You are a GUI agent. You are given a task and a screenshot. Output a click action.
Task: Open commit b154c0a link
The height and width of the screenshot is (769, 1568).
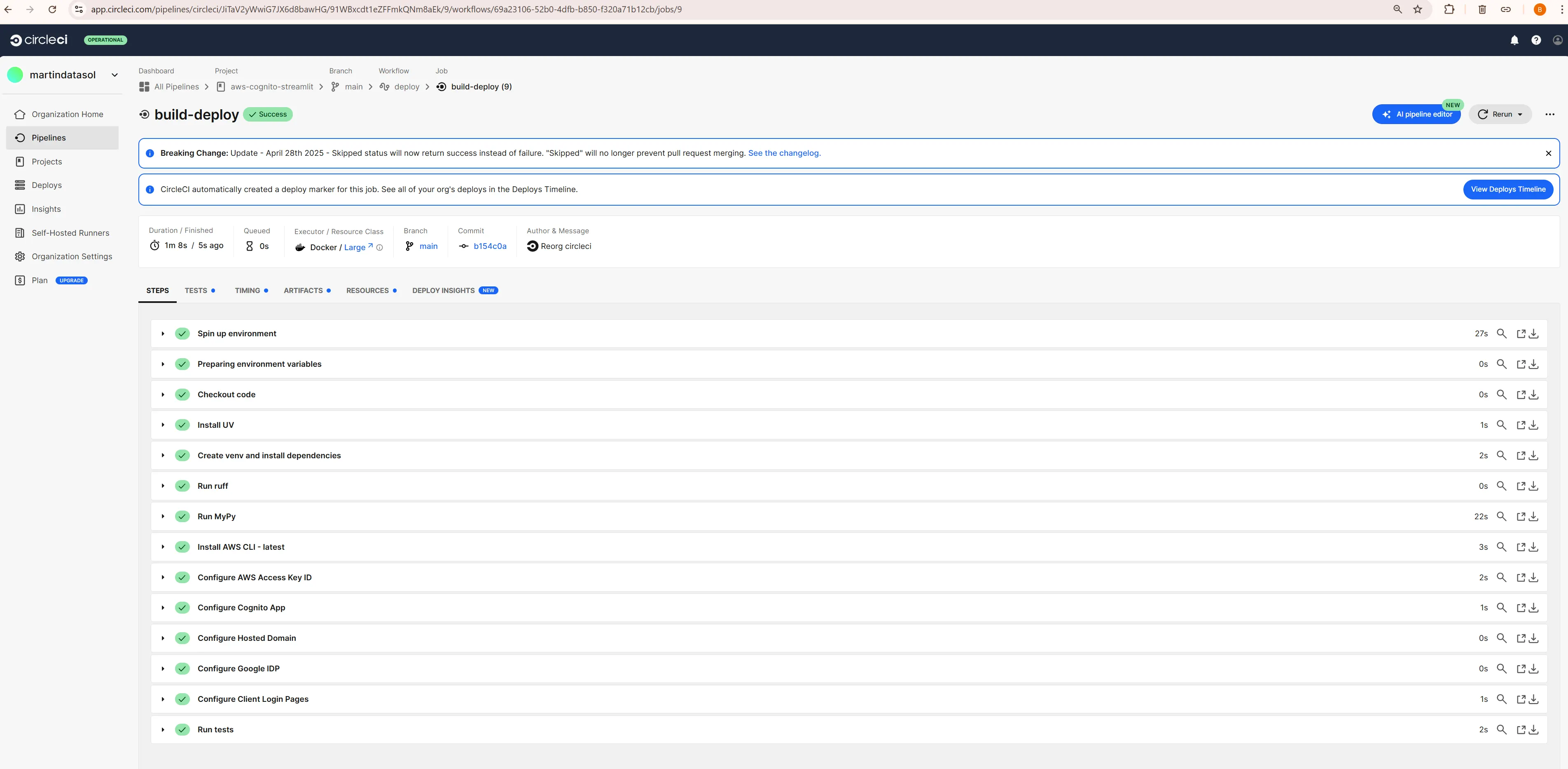489,246
